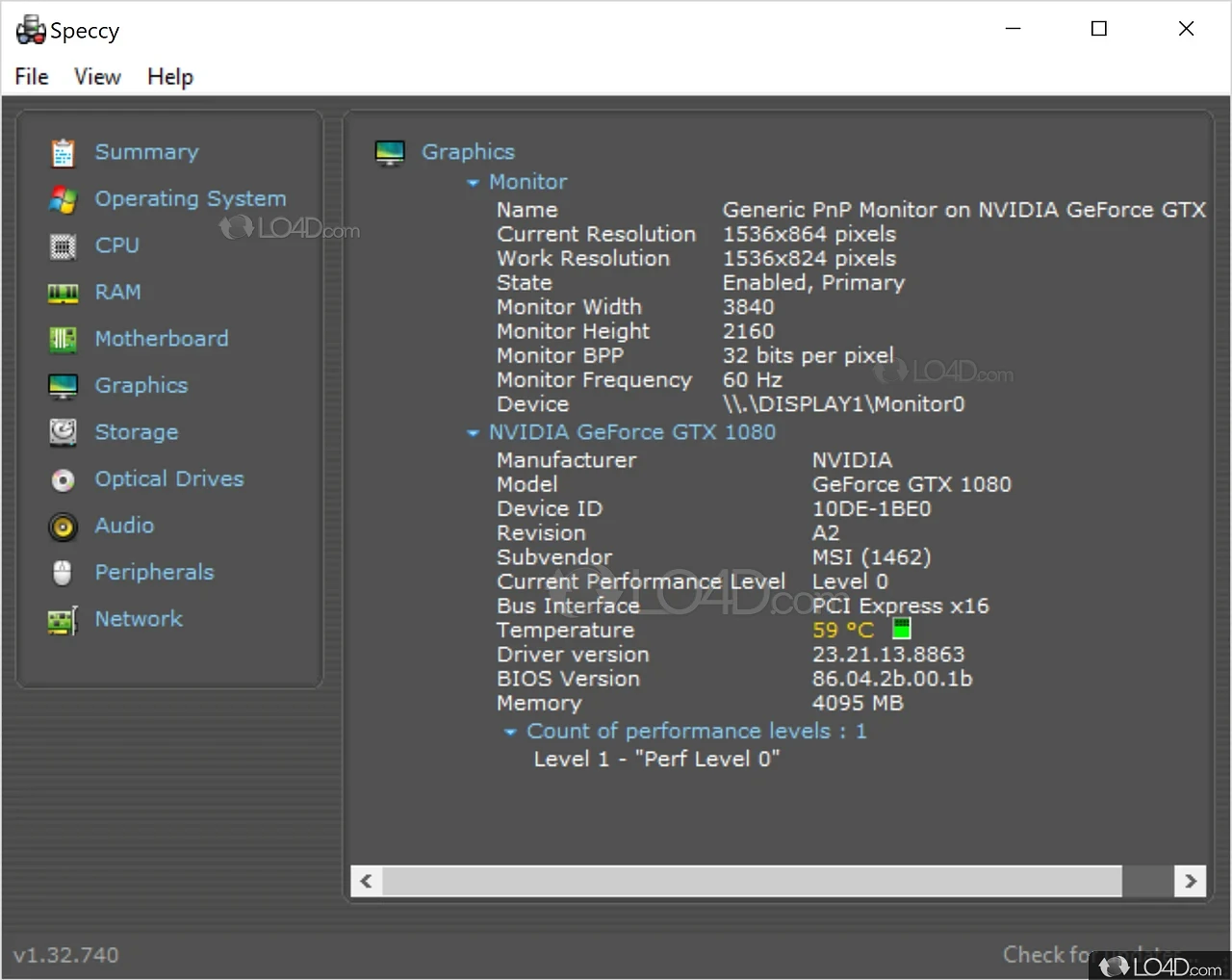
Task: Click the Level 1 - "Perf Level 0" row
Action: 656,760
